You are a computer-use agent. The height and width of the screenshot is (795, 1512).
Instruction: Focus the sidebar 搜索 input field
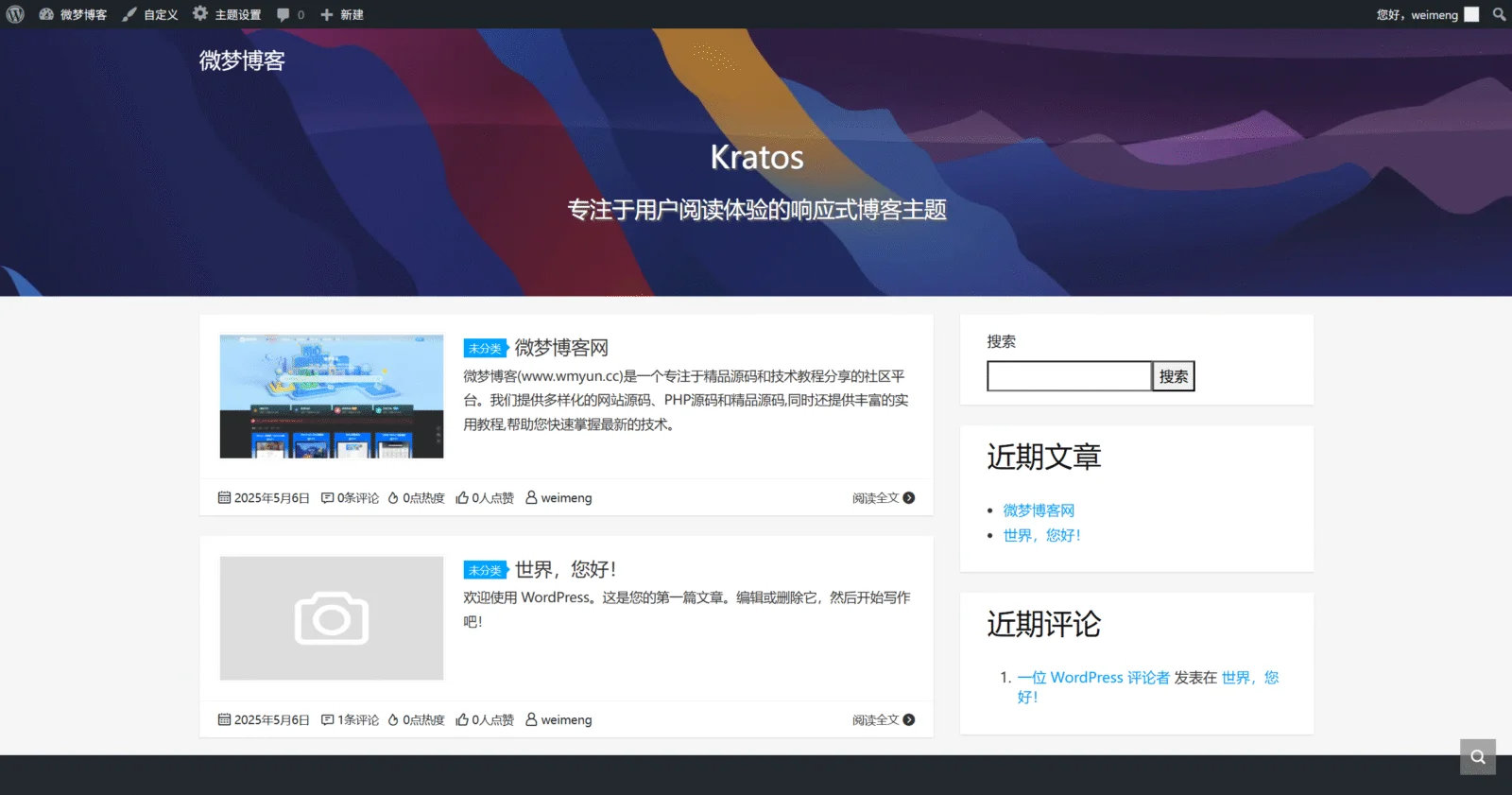point(1069,376)
